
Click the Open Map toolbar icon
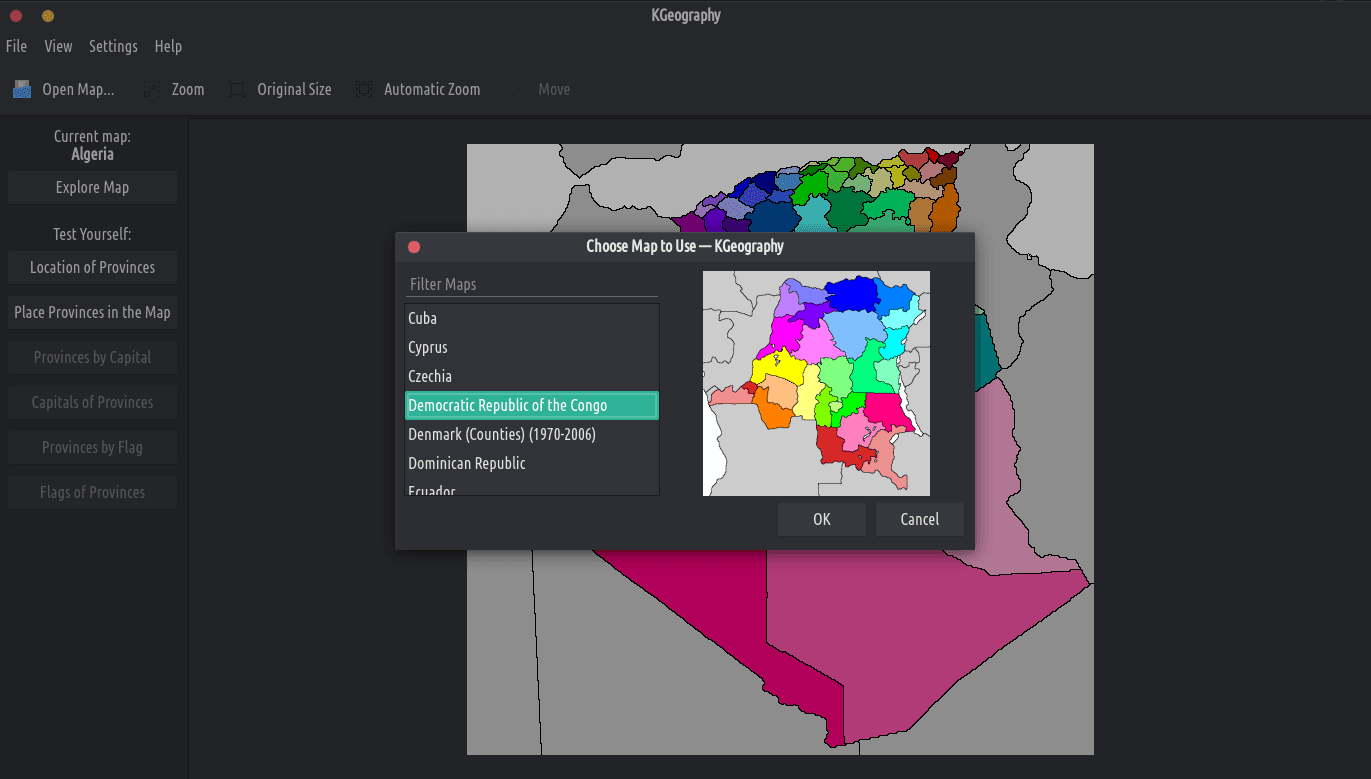point(22,90)
